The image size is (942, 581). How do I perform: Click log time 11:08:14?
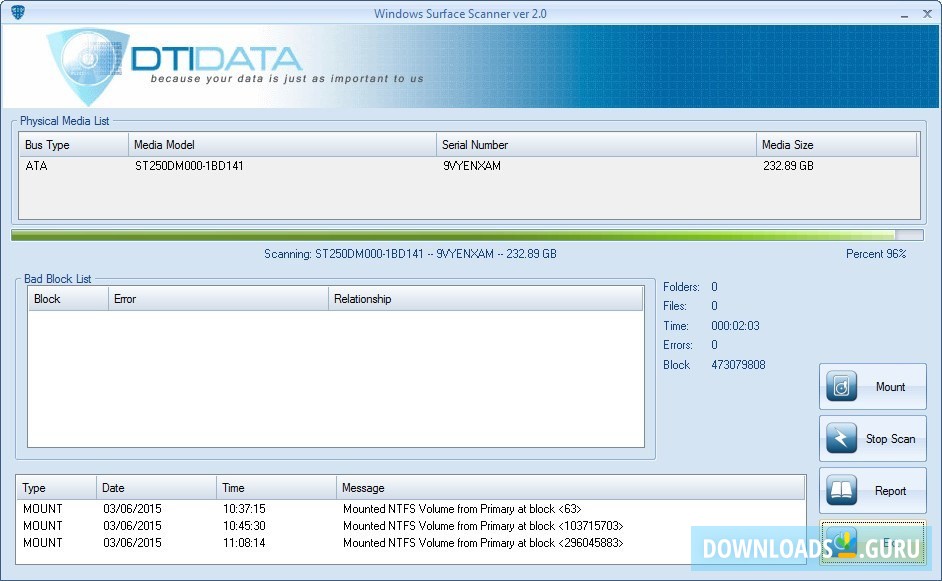pyautogui.click(x=244, y=543)
